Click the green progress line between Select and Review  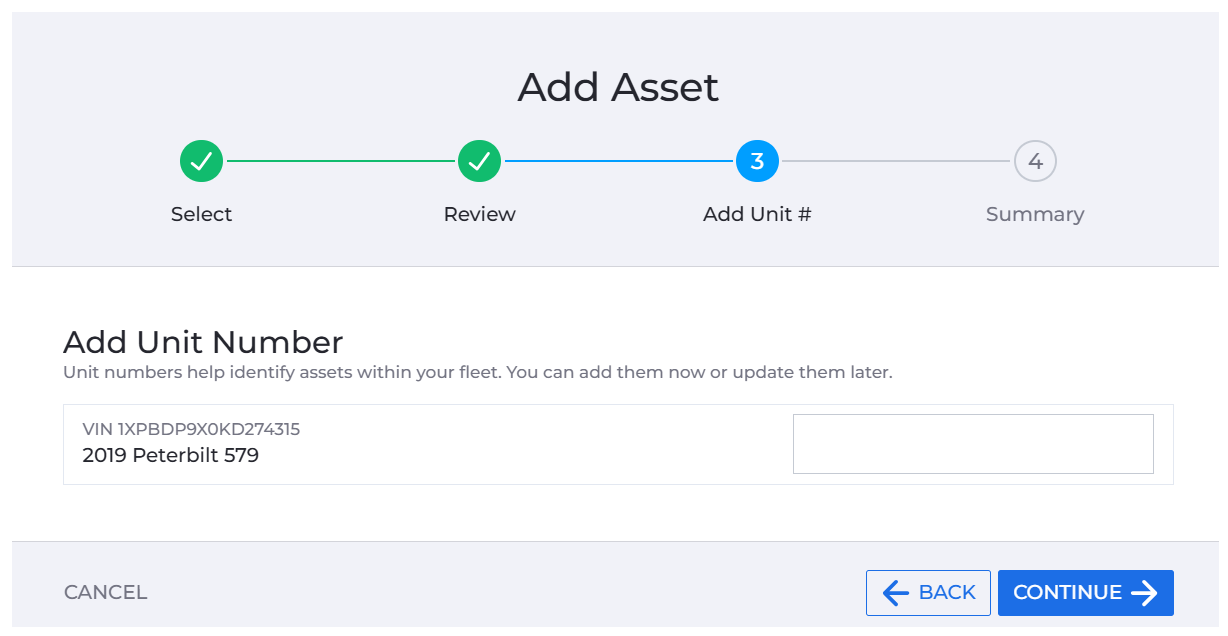click(340, 161)
